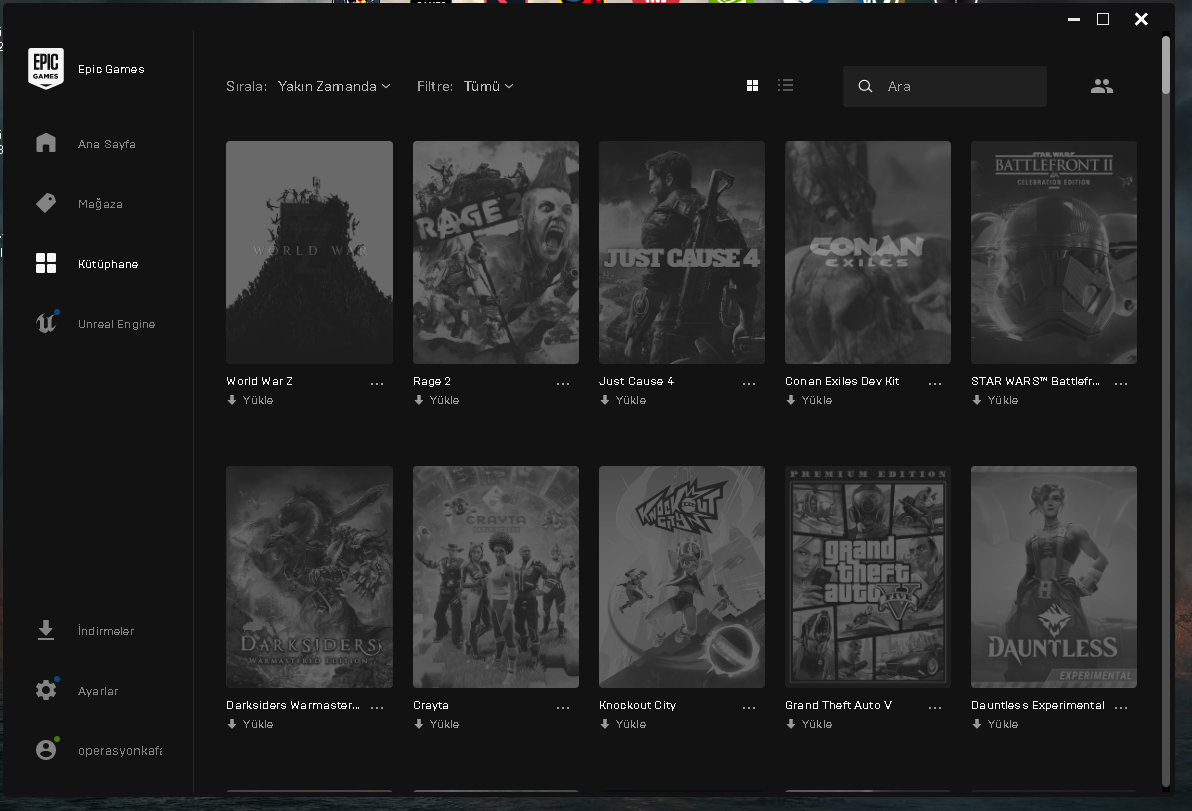Open Rage 2 three-dot options

click(x=563, y=384)
